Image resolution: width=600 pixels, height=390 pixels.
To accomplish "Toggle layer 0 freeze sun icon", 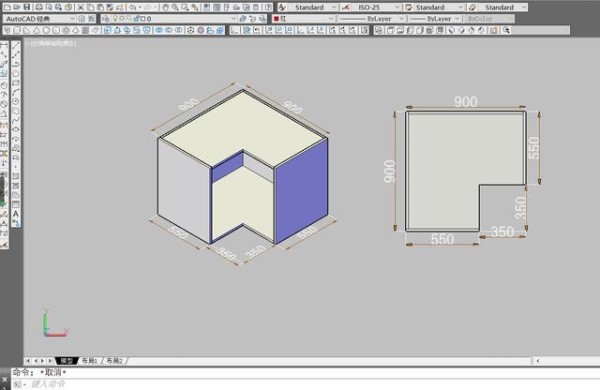I will click(122, 18).
